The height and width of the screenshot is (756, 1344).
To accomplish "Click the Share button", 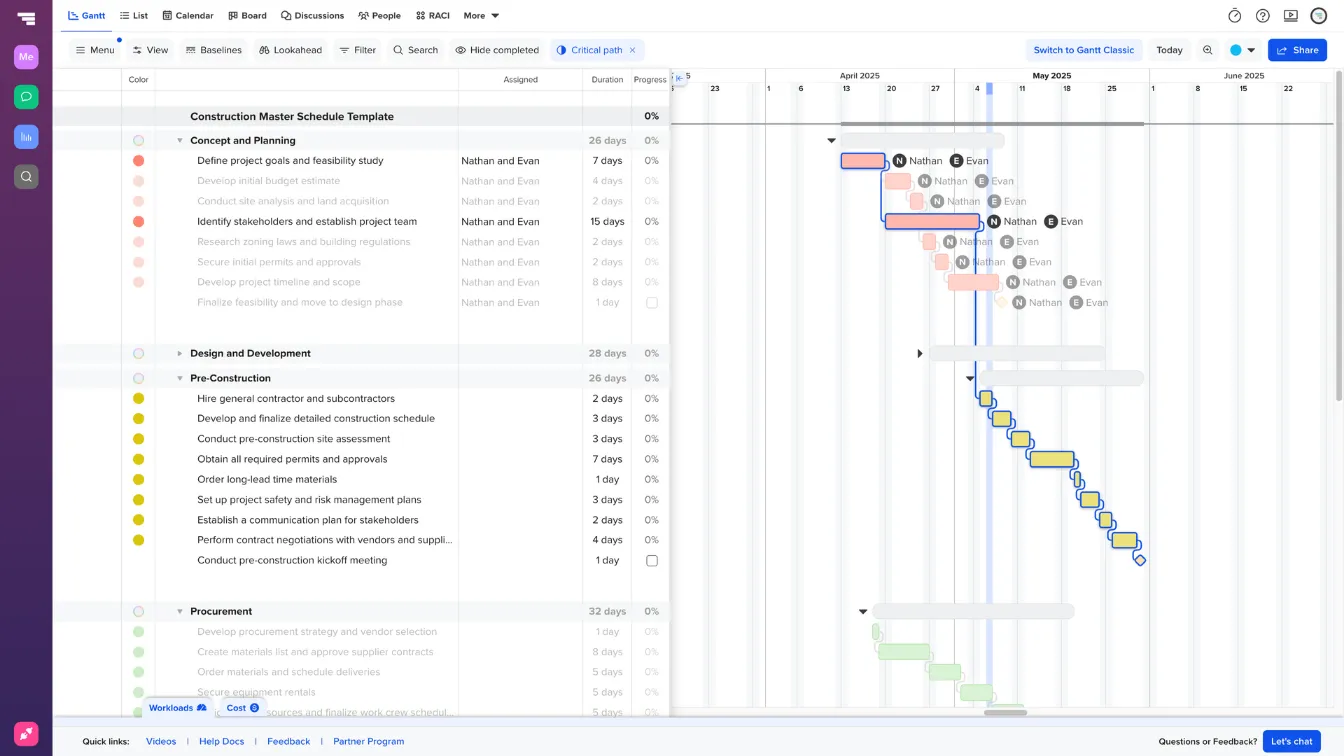I will pos(1297,49).
